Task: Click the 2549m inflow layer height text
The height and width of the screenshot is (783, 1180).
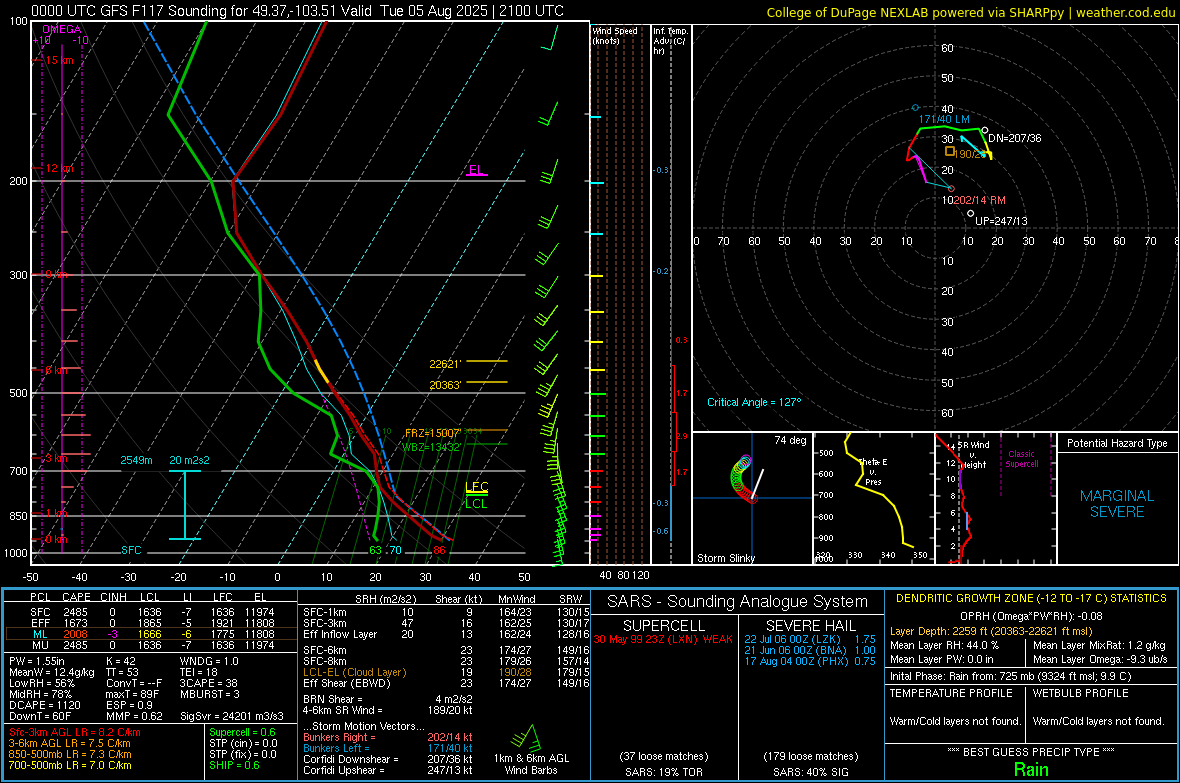Action: pyautogui.click(x=136, y=460)
